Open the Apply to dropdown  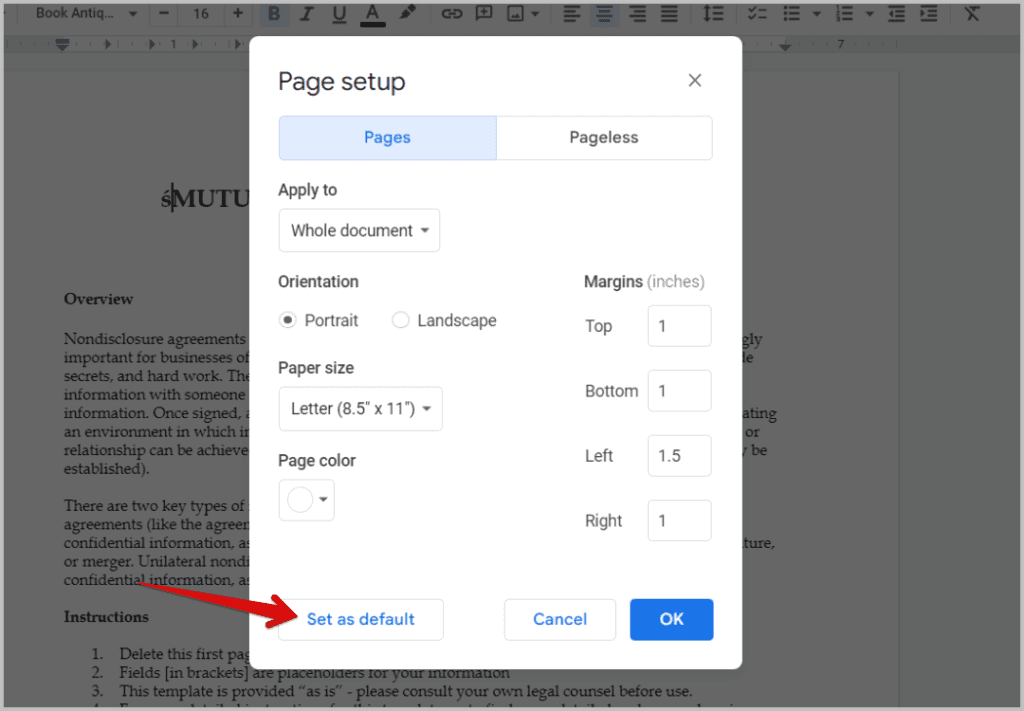(x=359, y=230)
